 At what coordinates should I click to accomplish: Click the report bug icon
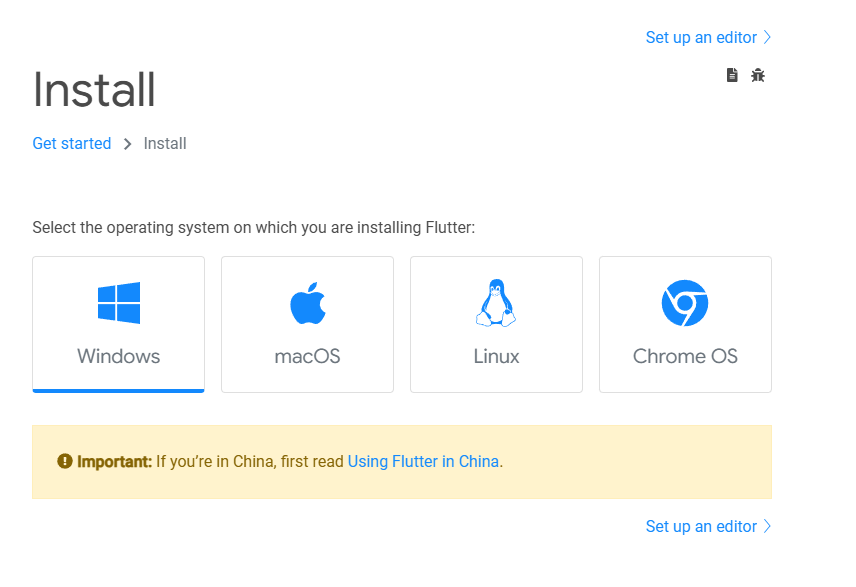[x=758, y=75]
